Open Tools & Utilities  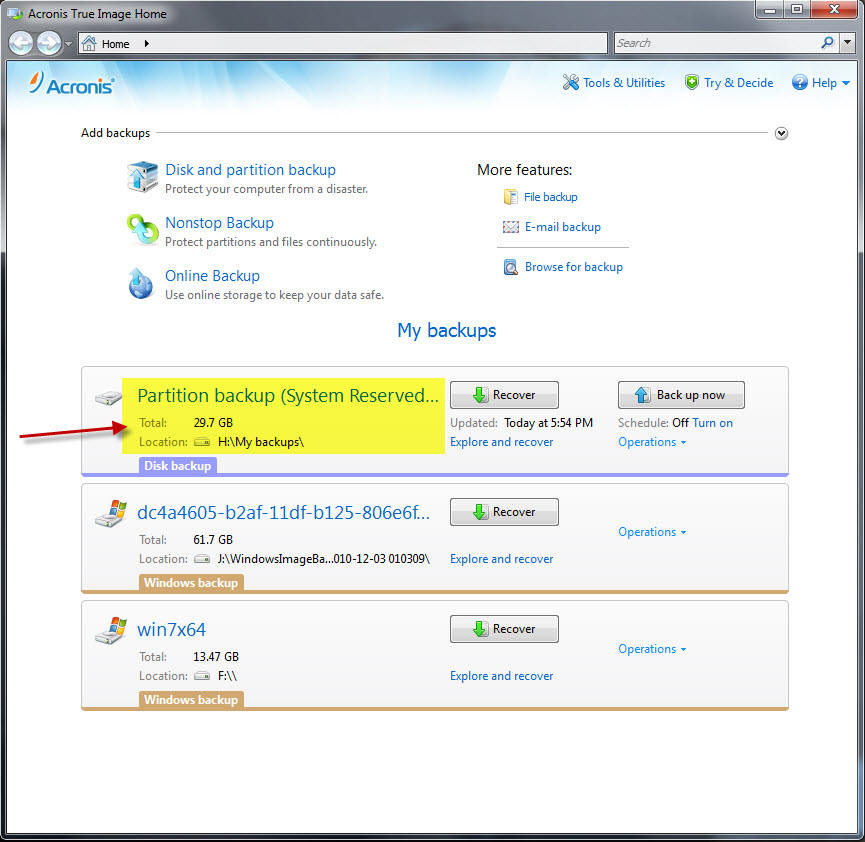(x=624, y=83)
